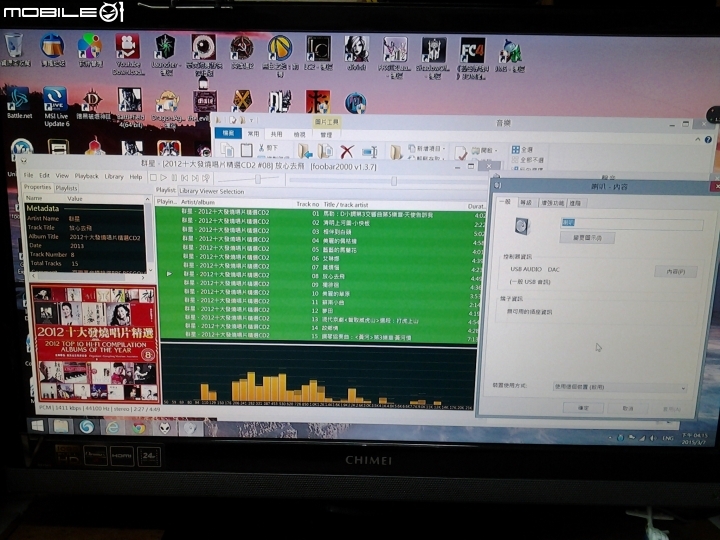This screenshot has width=720, height=540.
Task: Click the Previous track button in foobar2000
Action: 185,178
